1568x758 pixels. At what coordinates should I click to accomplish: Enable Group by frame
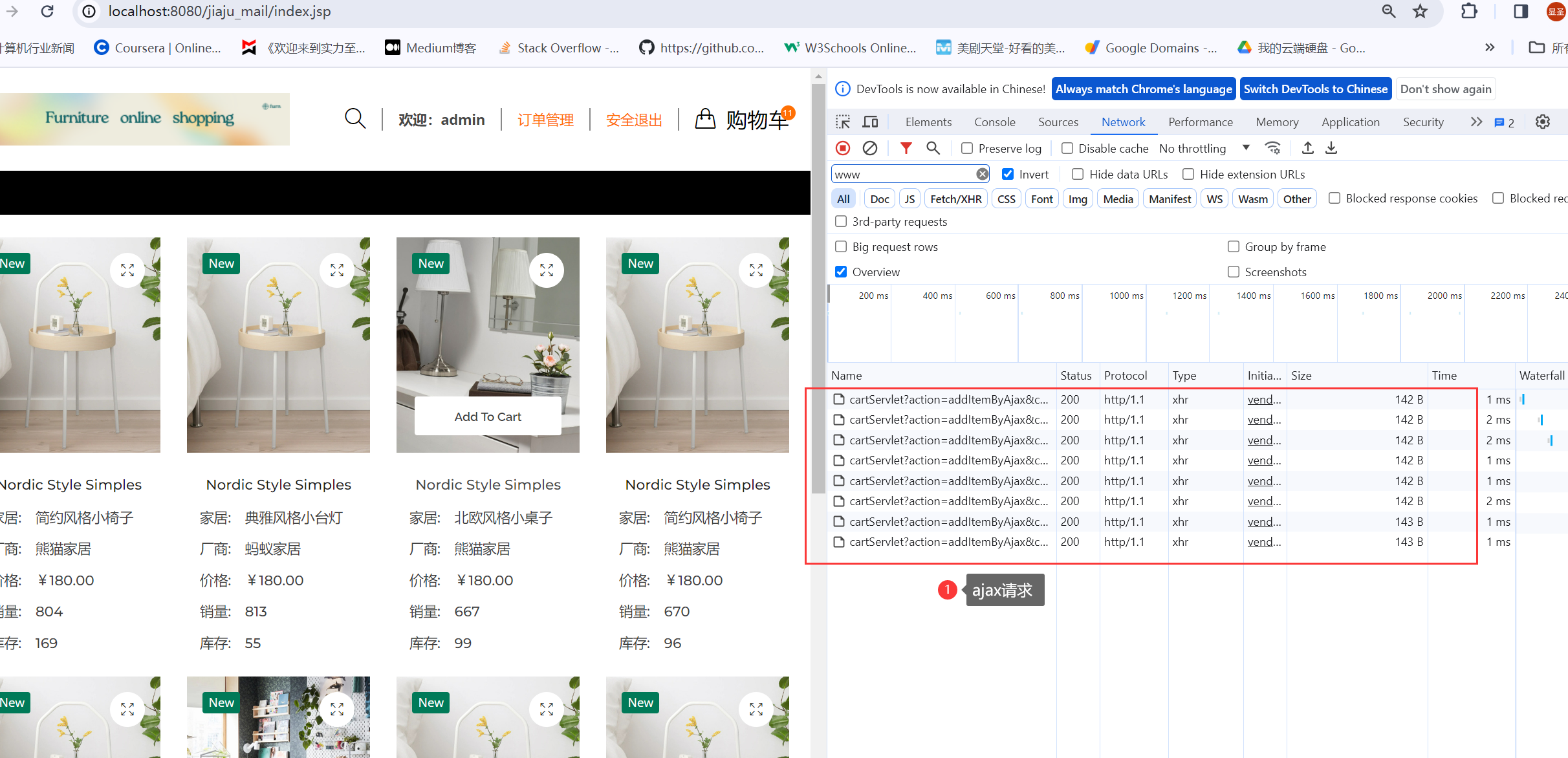(1234, 246)
